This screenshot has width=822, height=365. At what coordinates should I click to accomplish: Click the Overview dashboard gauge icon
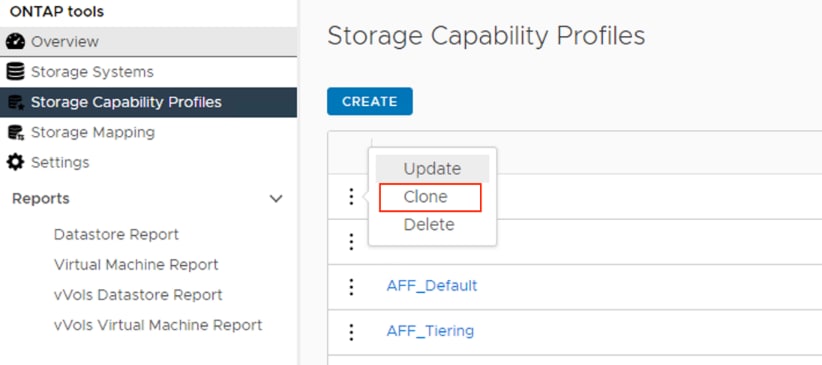[16, 41]
